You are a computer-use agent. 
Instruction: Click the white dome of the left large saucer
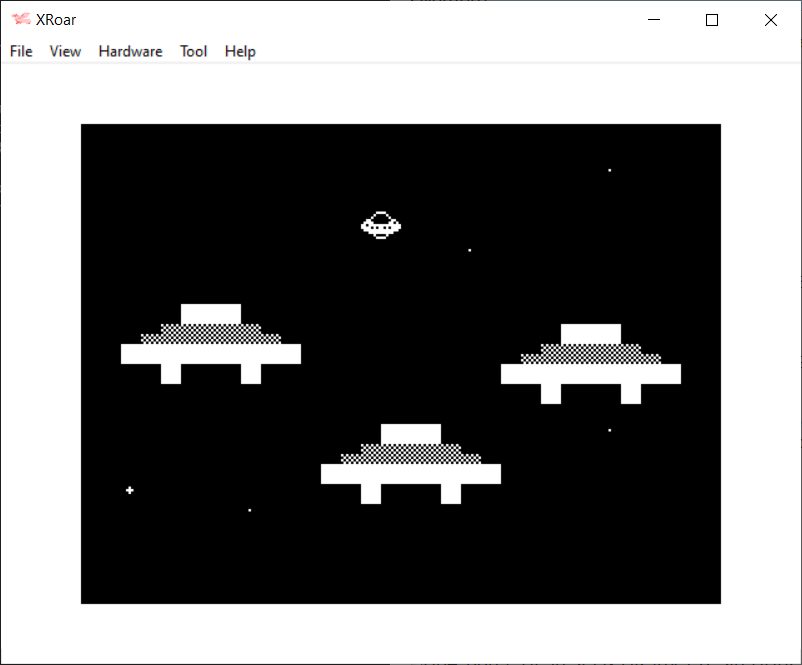211,313
